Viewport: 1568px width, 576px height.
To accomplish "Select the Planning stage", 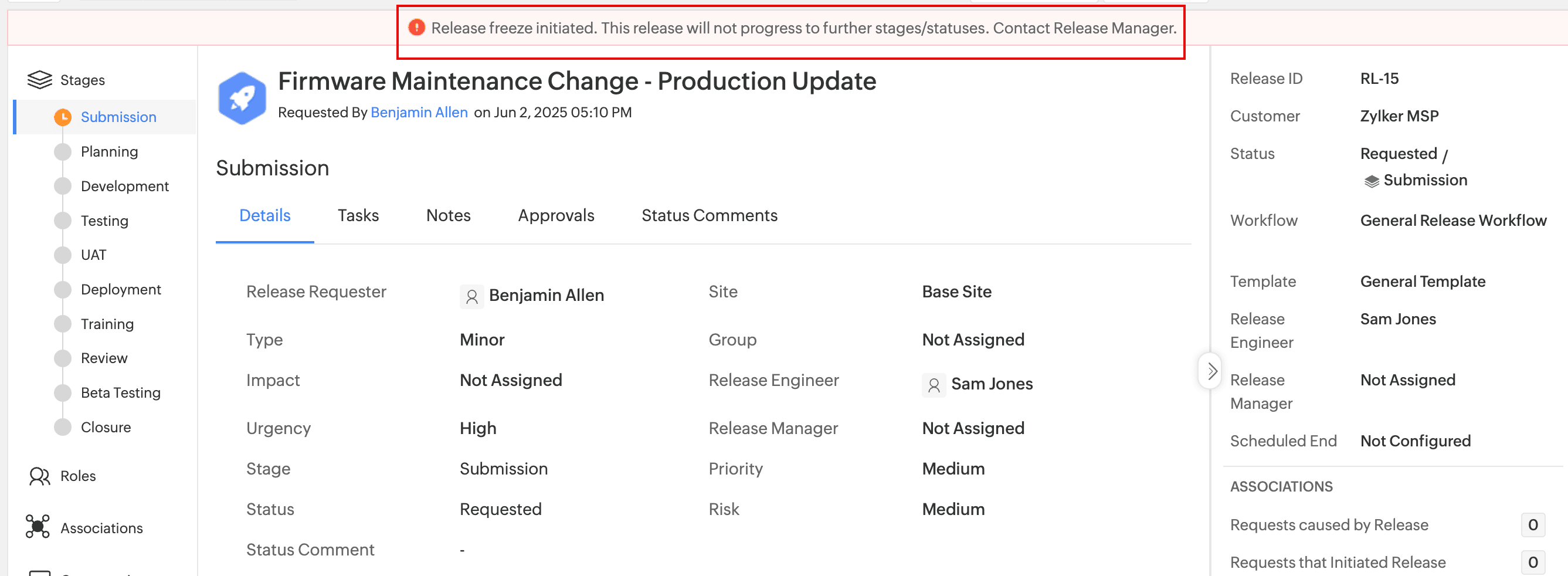I will click(x=110, y=151).
